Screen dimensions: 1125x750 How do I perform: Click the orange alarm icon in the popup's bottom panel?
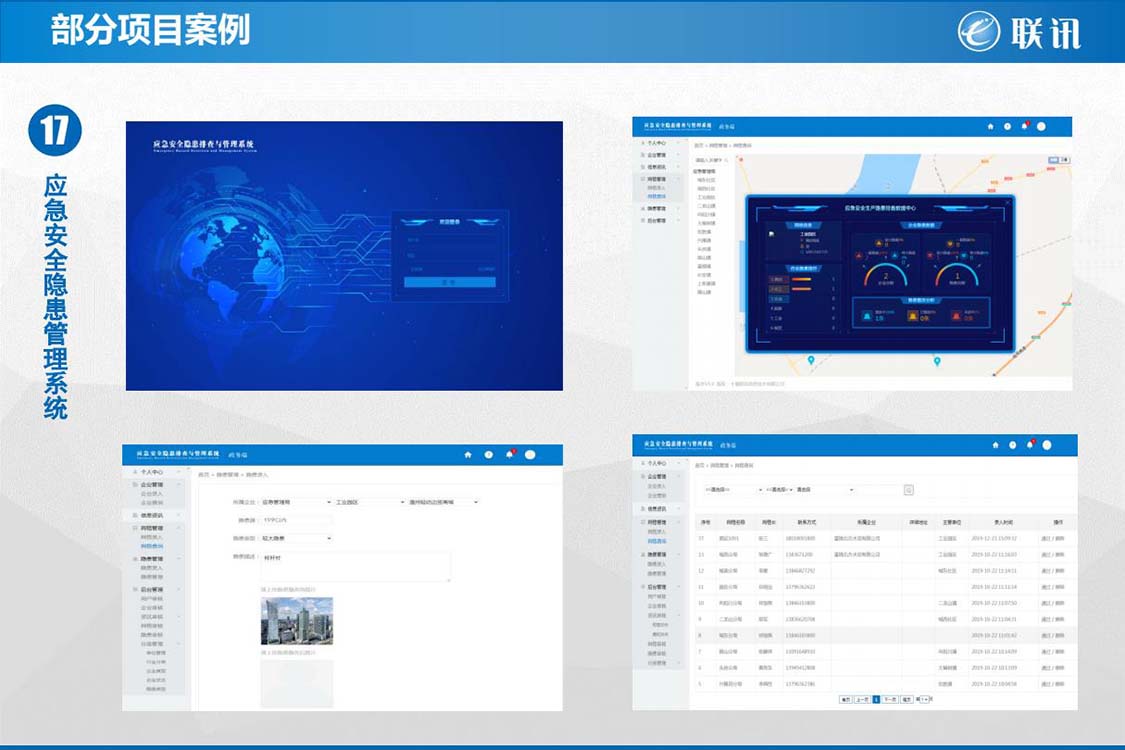[x=912, y=315]
